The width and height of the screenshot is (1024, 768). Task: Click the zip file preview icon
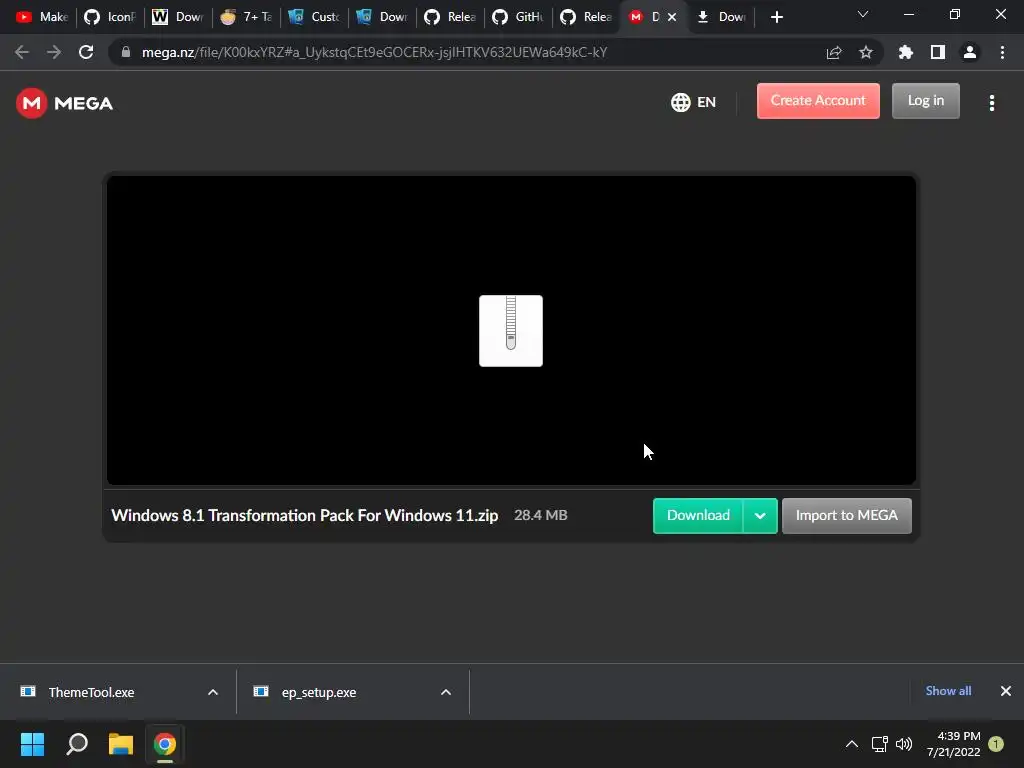coord(511,330)
